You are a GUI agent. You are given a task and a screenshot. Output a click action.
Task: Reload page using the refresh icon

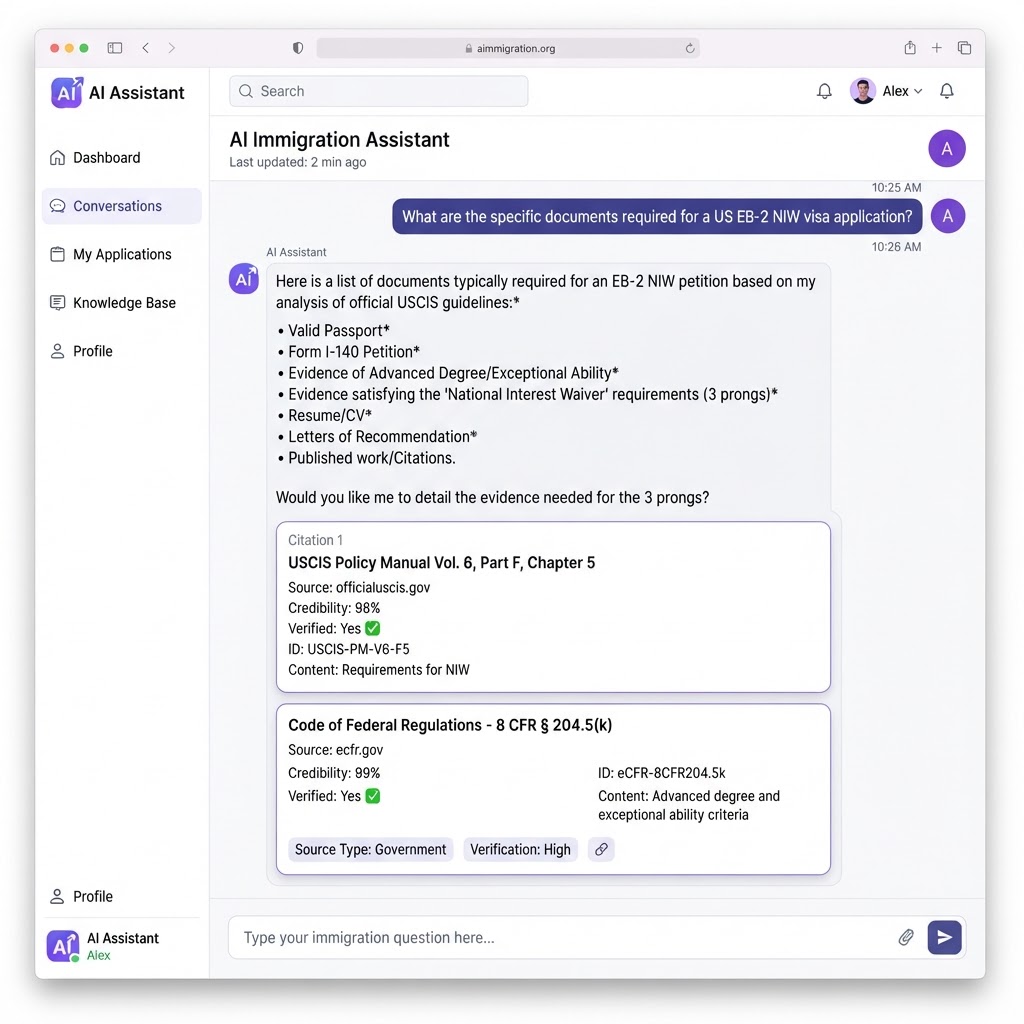[x=690, y=48]
